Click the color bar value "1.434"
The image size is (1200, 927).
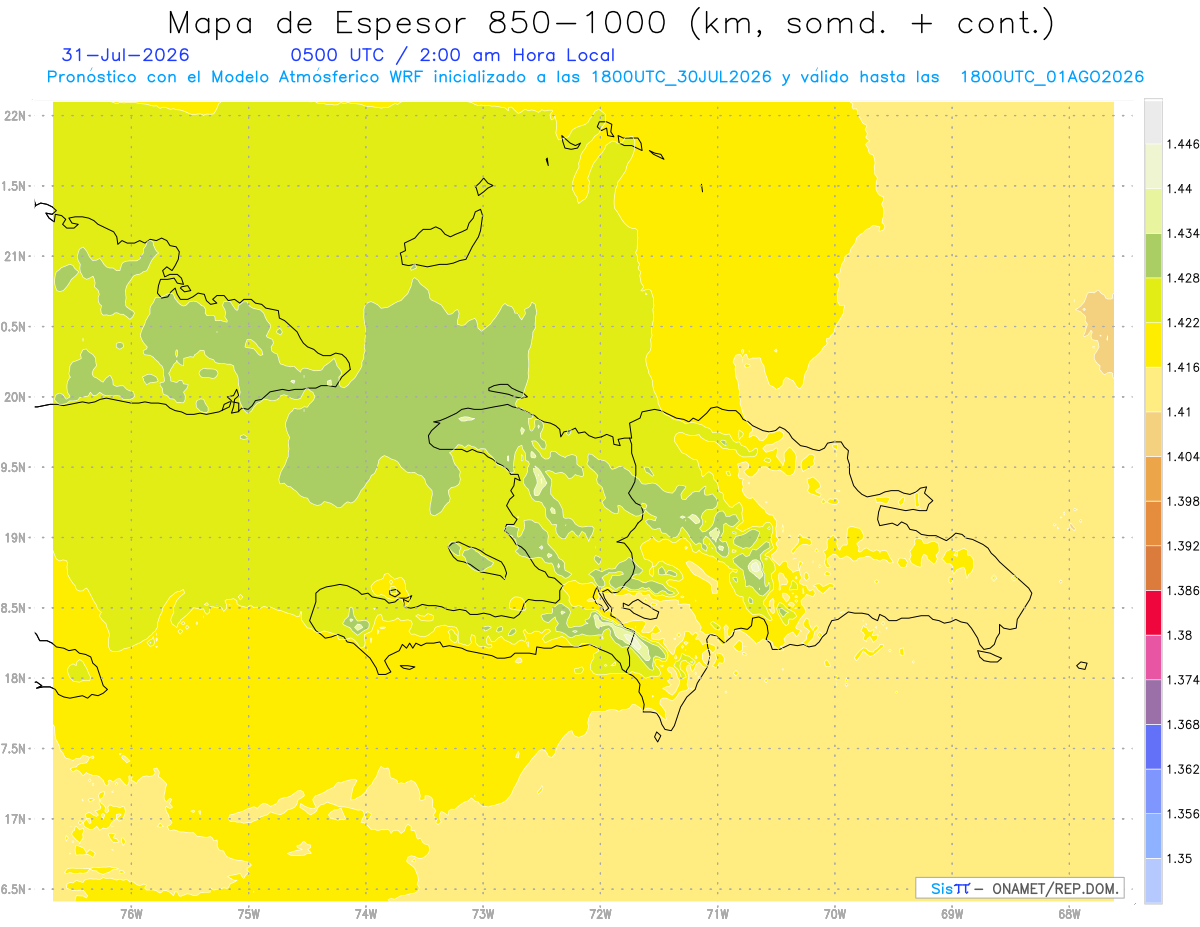pos(1184,233)
